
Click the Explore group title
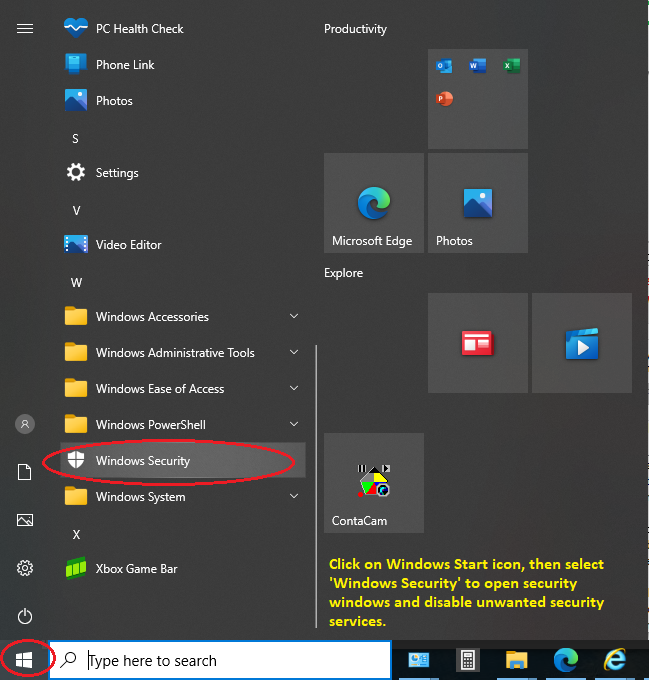pyautogui.click(x=343, y=273)
